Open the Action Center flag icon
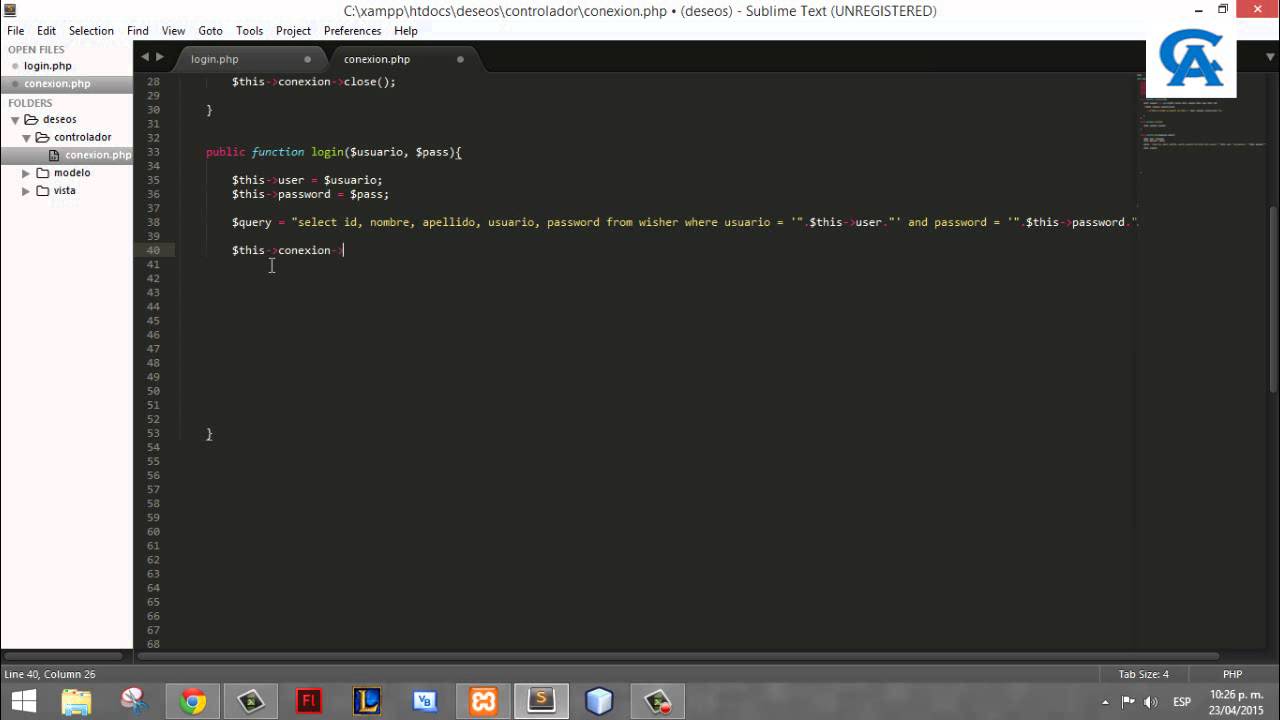 pos(1128,702)
